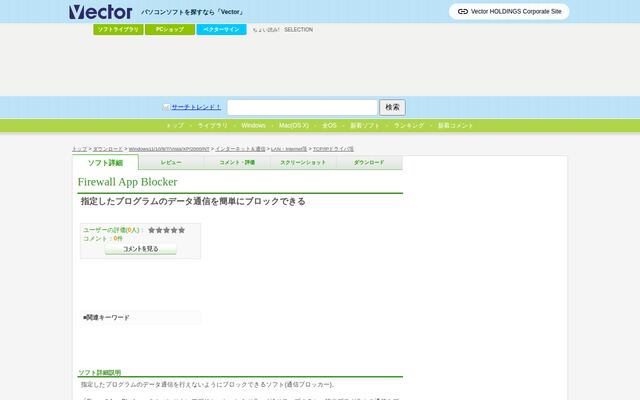Click ダウンロード breadcrumb link
Screen dimensions: 640x400
[x=108, y=149]
